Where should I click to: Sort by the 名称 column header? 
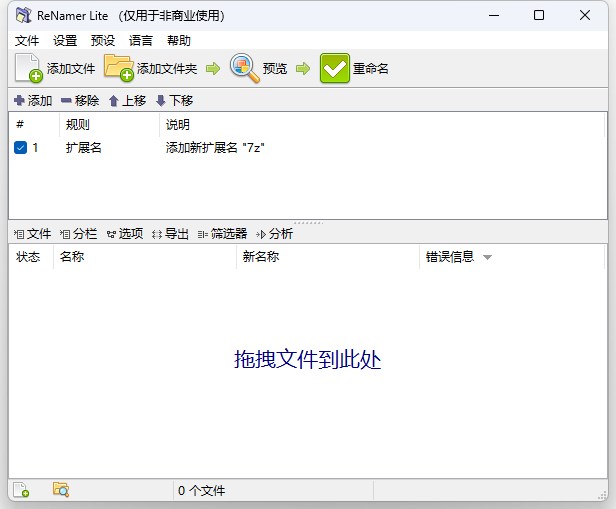[x=145, y=257]
